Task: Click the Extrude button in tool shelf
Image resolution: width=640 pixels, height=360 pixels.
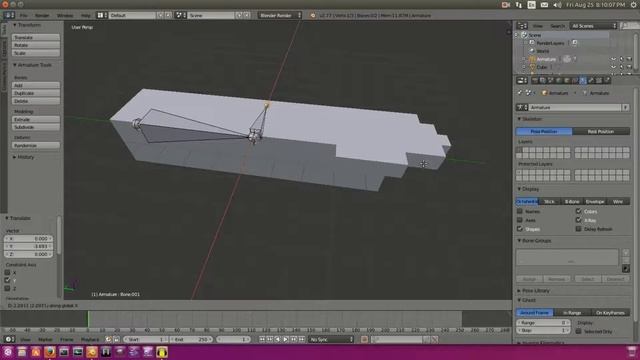Action: 36,119
